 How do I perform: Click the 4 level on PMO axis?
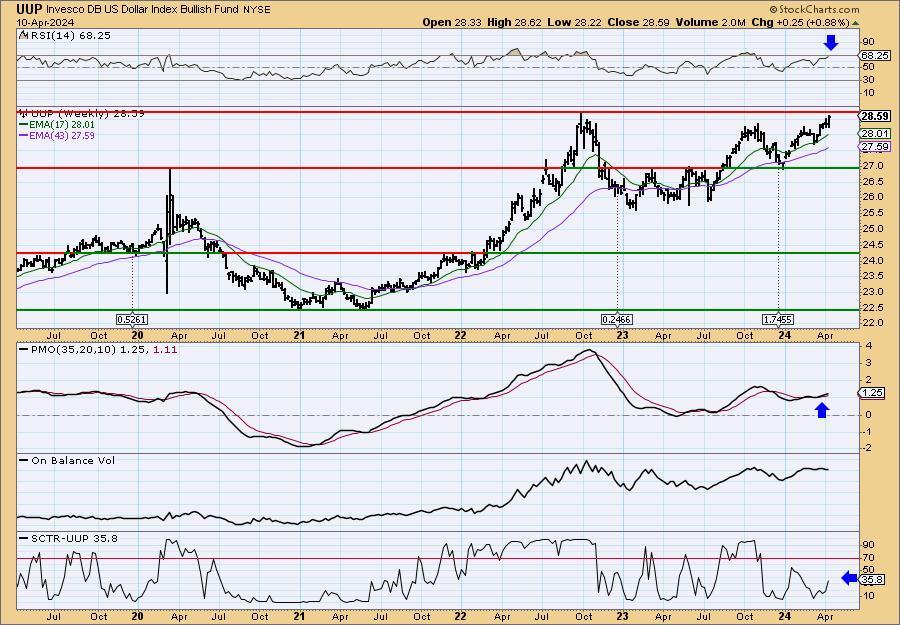coord(869,346)
